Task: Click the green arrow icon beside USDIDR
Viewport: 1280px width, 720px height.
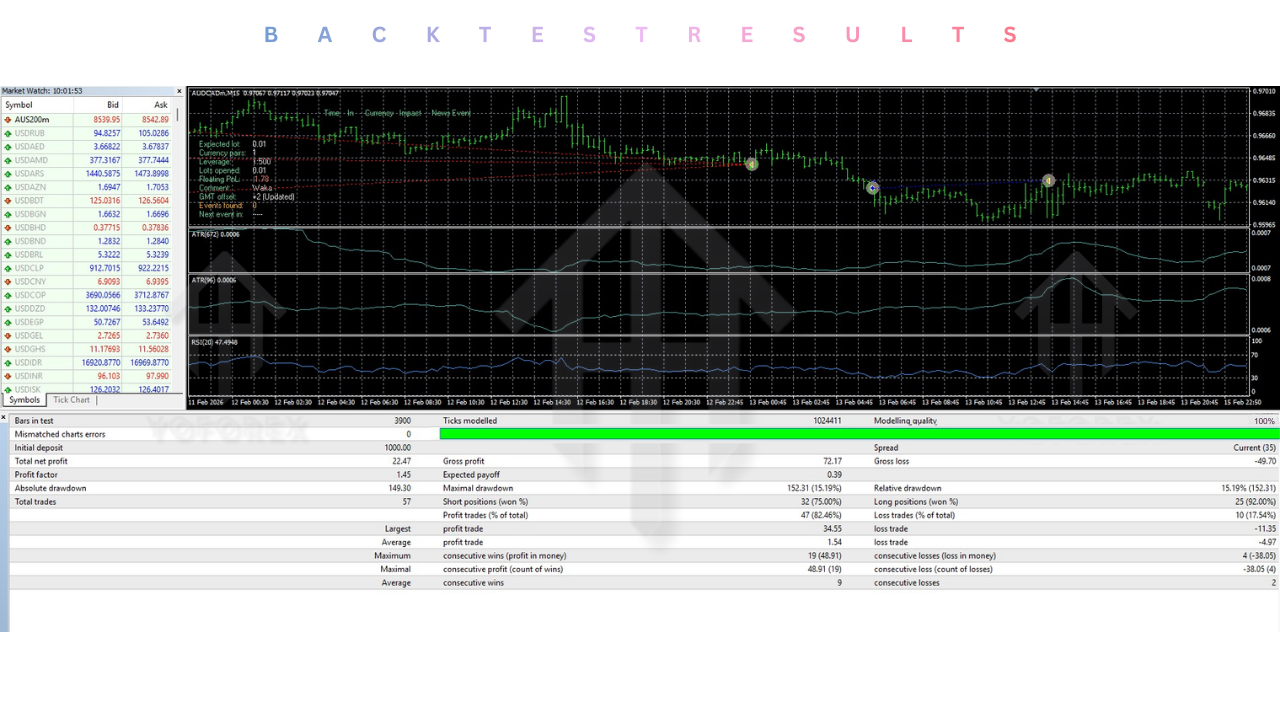Action: click(x=8, y=362)
